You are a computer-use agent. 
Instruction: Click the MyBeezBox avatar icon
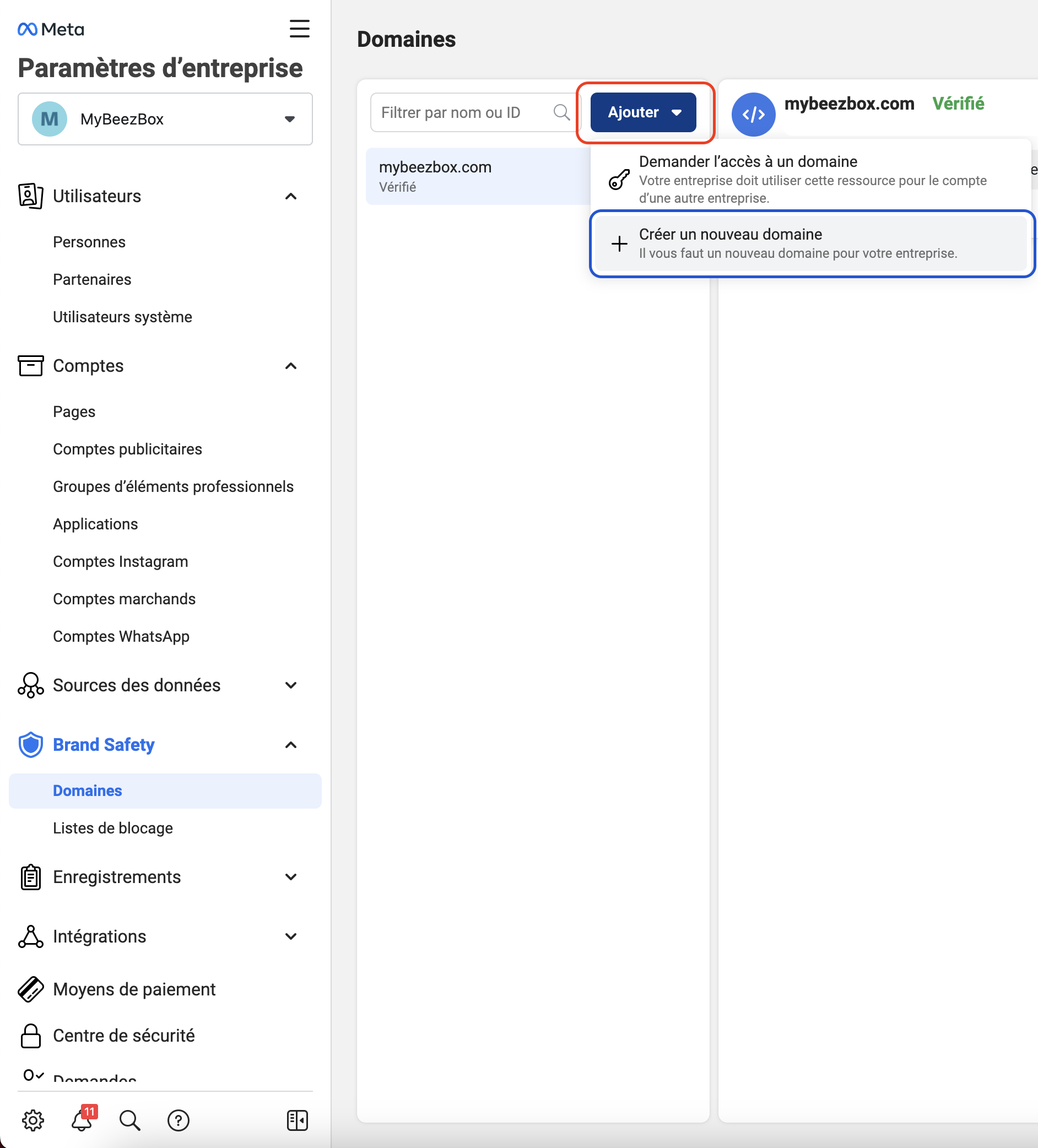[50, 119]
